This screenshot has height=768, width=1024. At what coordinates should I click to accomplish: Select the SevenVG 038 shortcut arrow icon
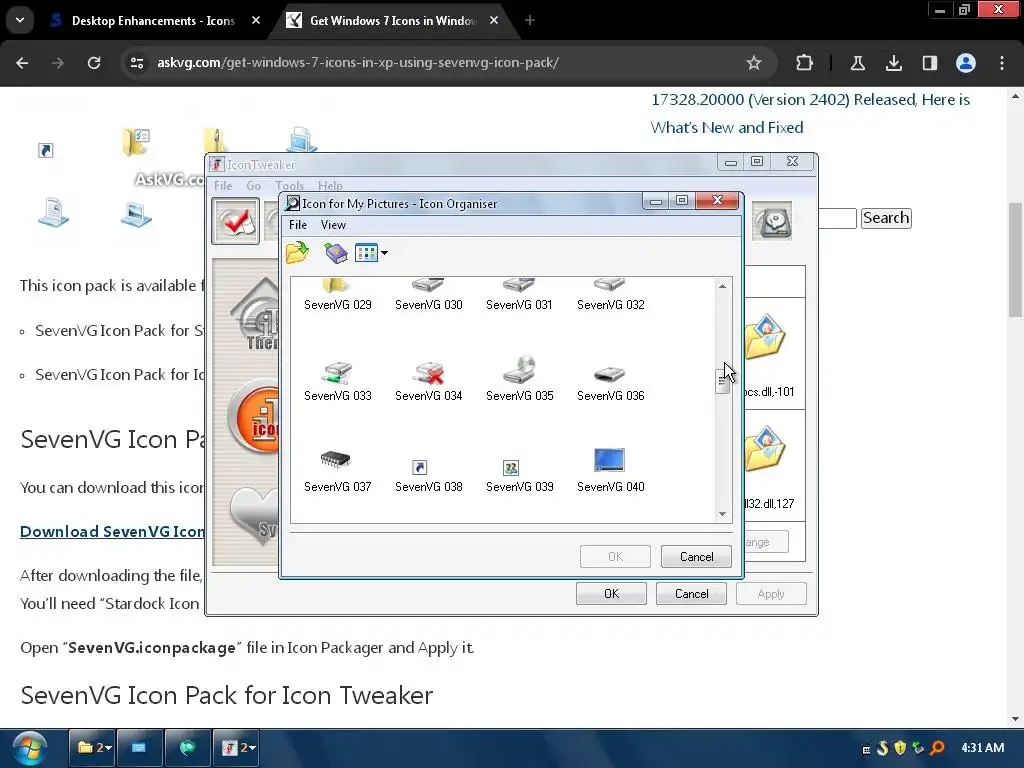pos(419,467)
